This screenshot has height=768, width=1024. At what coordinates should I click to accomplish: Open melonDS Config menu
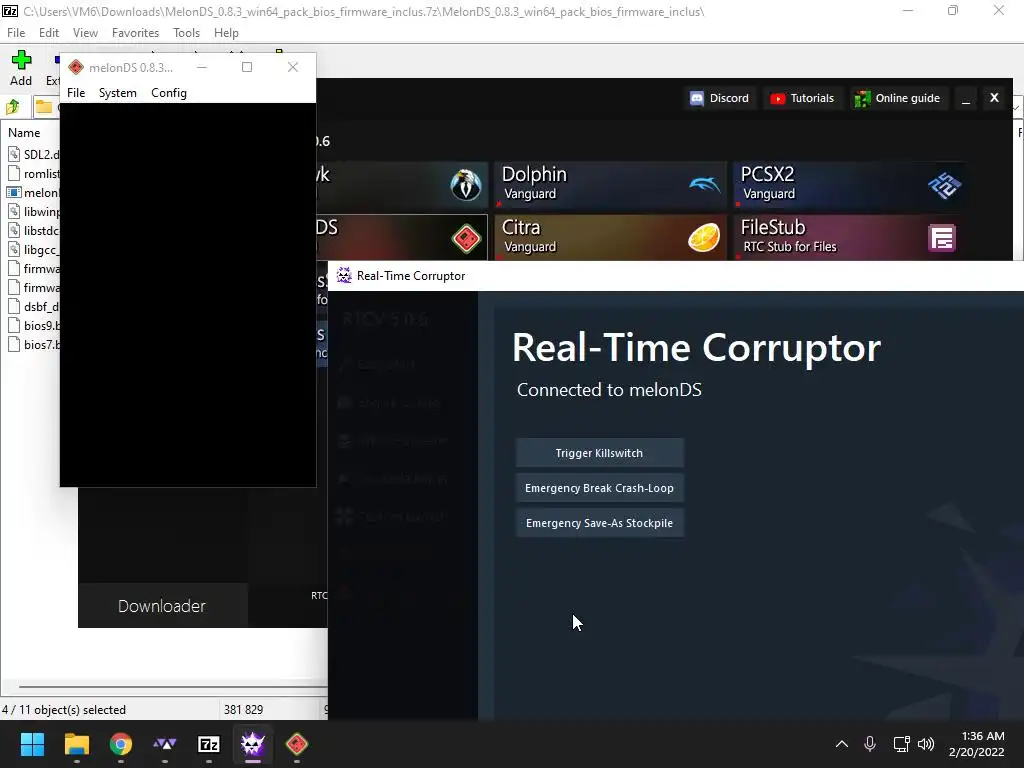[169, 93]
